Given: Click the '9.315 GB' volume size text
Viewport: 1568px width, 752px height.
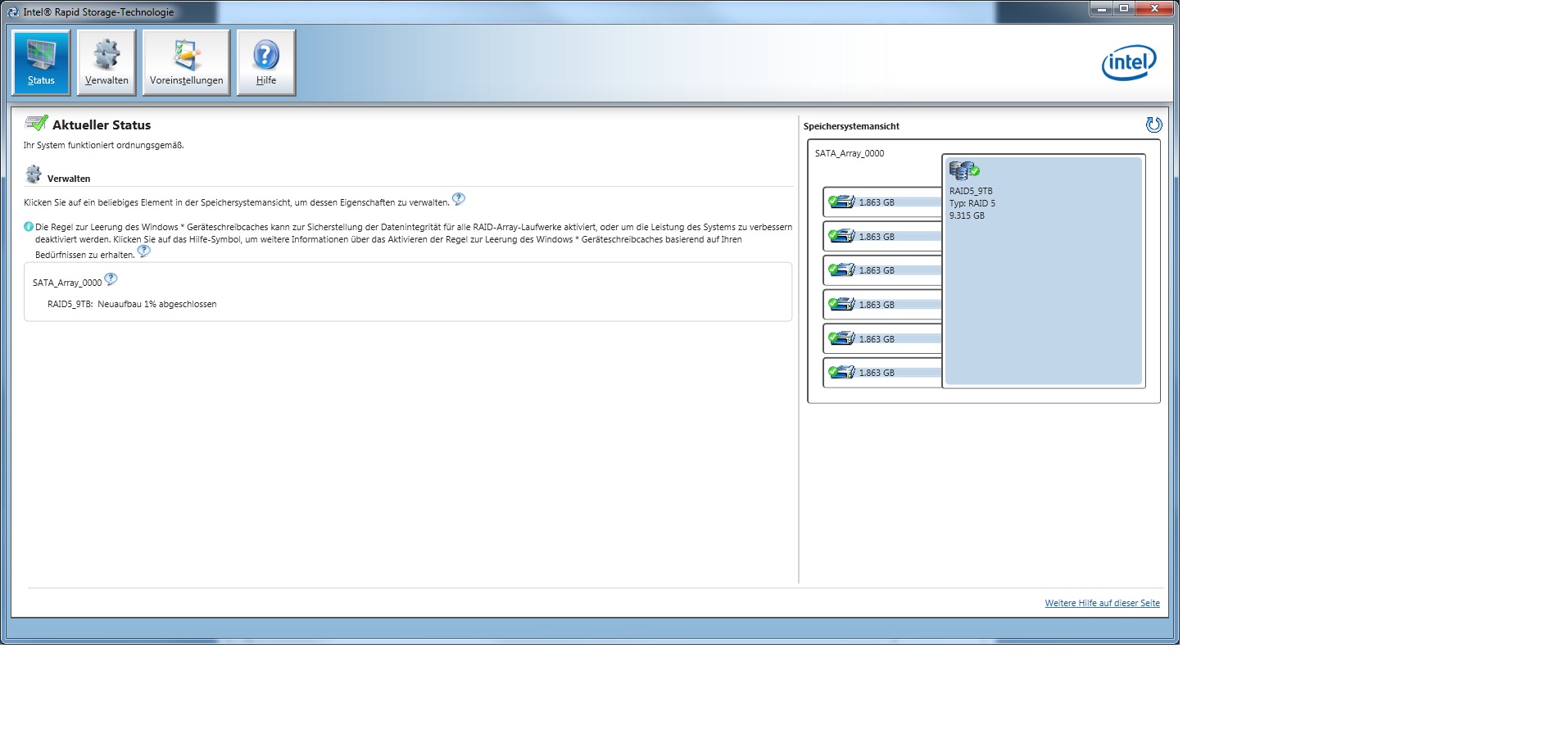Looking at the screenshot, I should point(967,215).
